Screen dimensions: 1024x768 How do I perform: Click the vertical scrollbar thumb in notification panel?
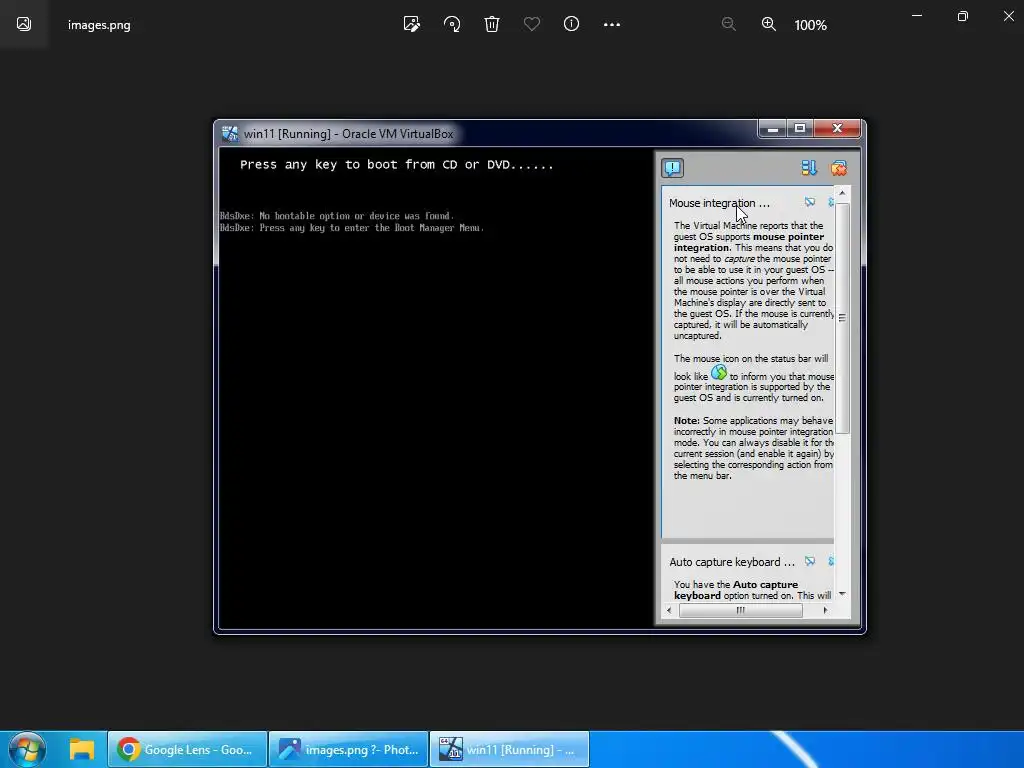pos(842,318)
